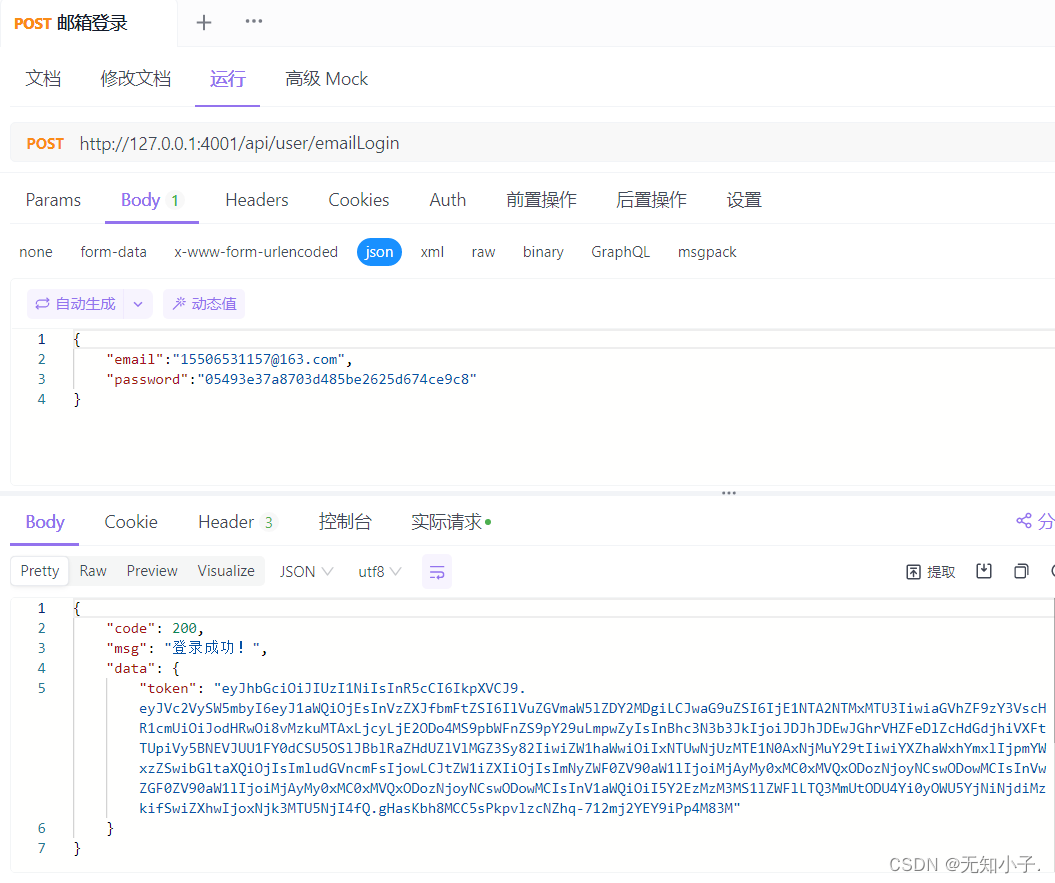Switch to the 运行 tab
1055x883 pixels.
tap(227, 79)
